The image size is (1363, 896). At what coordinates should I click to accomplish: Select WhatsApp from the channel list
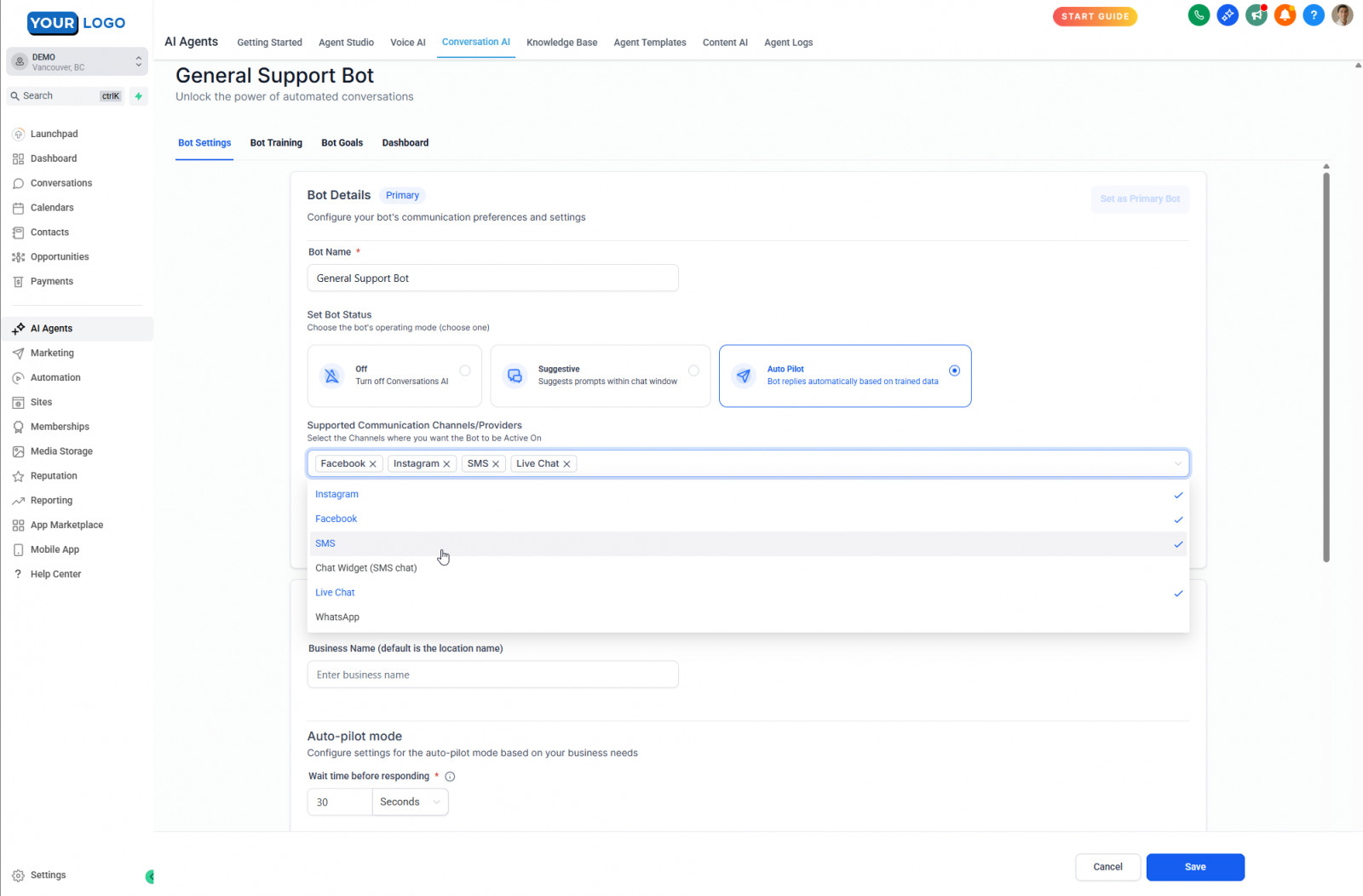(337, 617)
